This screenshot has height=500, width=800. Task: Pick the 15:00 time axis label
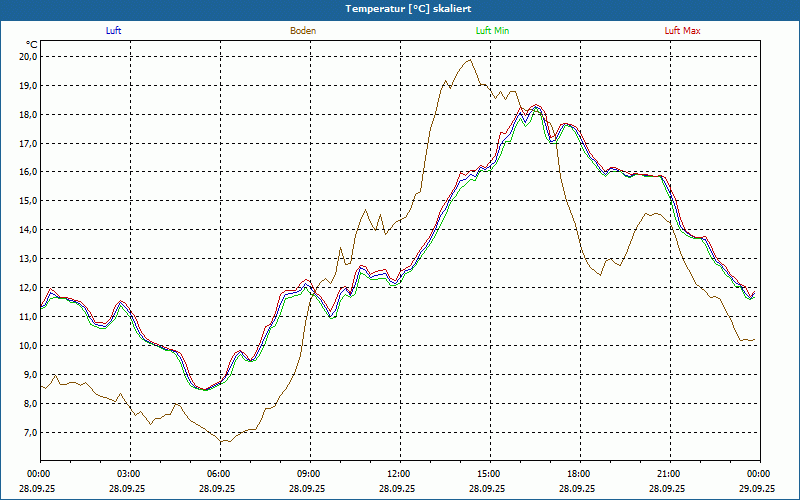488,474
